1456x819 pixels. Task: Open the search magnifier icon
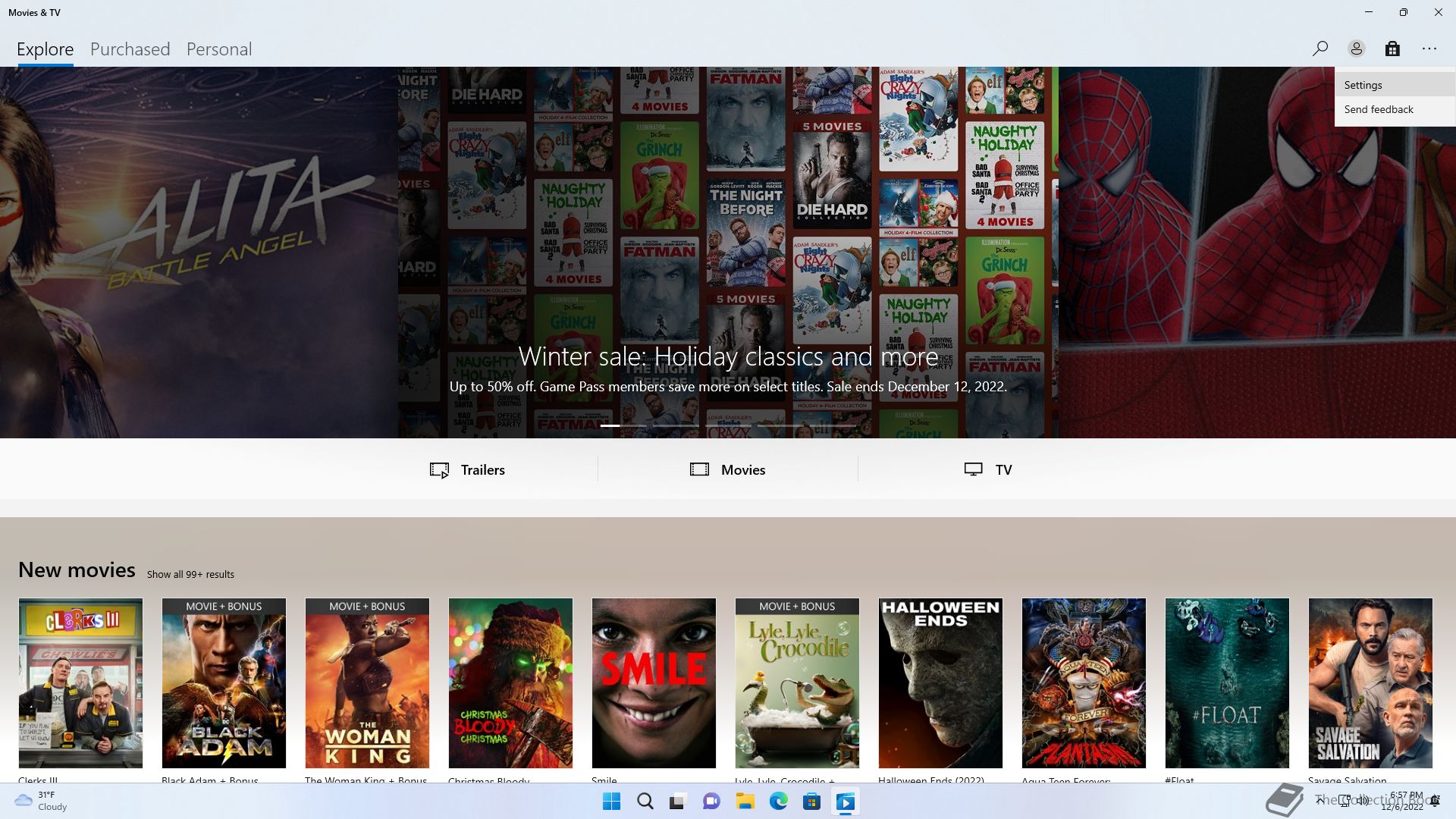[1319, 49]
